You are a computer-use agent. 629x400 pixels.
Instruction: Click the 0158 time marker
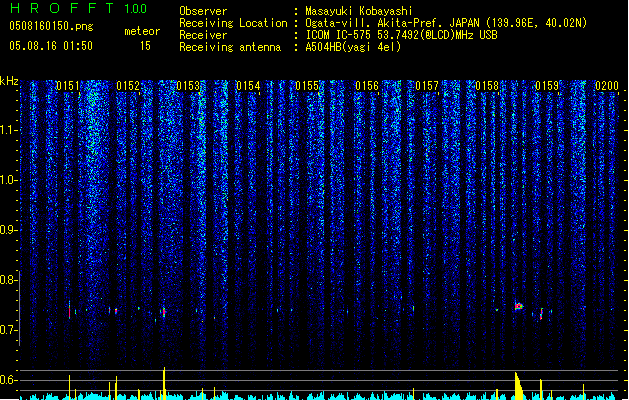pyautogui.click(x=487, y=86)
